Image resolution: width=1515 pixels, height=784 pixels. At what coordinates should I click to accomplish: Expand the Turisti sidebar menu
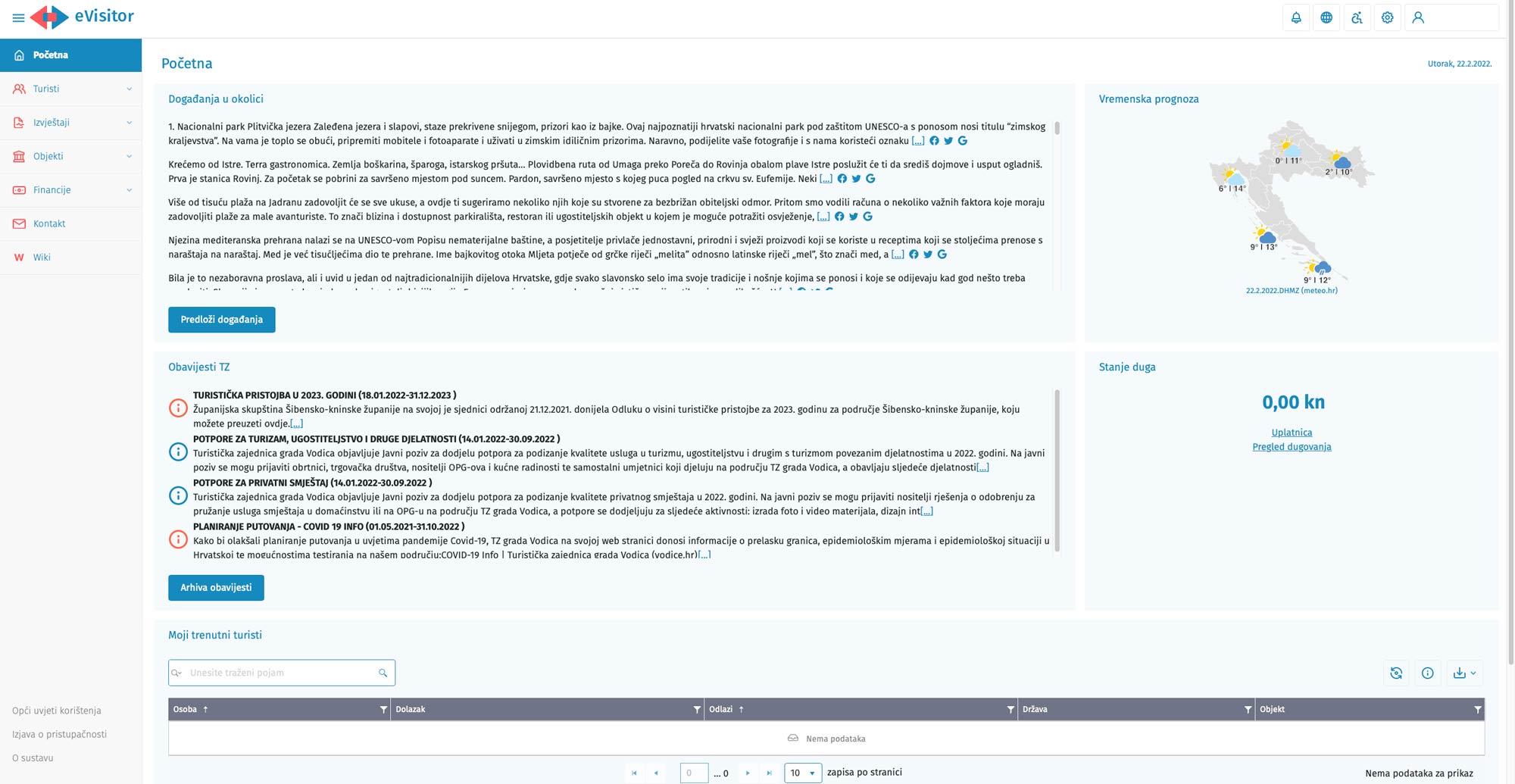[x=70, y=89]
